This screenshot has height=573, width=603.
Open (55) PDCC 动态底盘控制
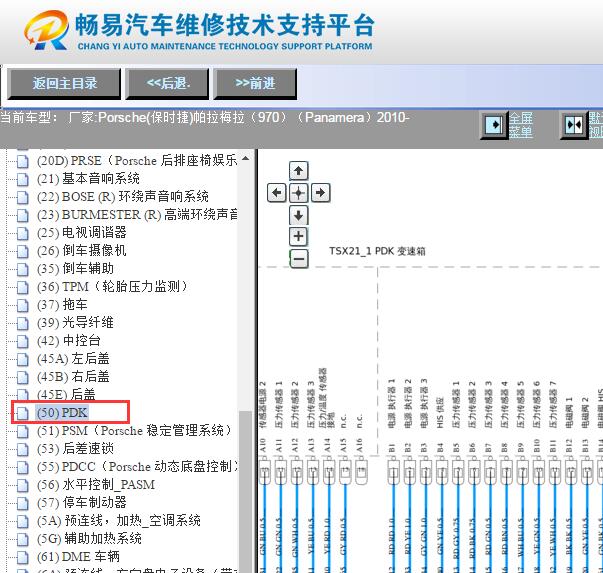pyautogui.click(x=137, y=466)
